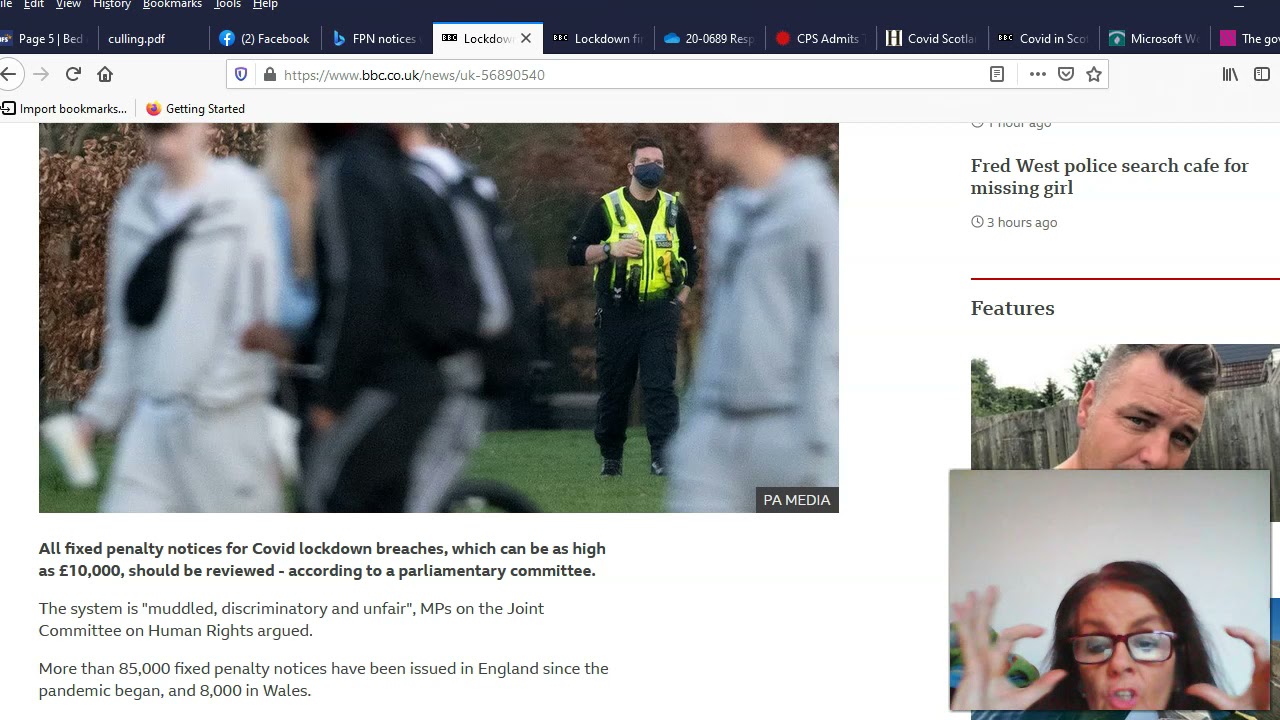Reload the current page
Image resolution: width=1280 pixels, height=720 pixels.
[73, 74]
